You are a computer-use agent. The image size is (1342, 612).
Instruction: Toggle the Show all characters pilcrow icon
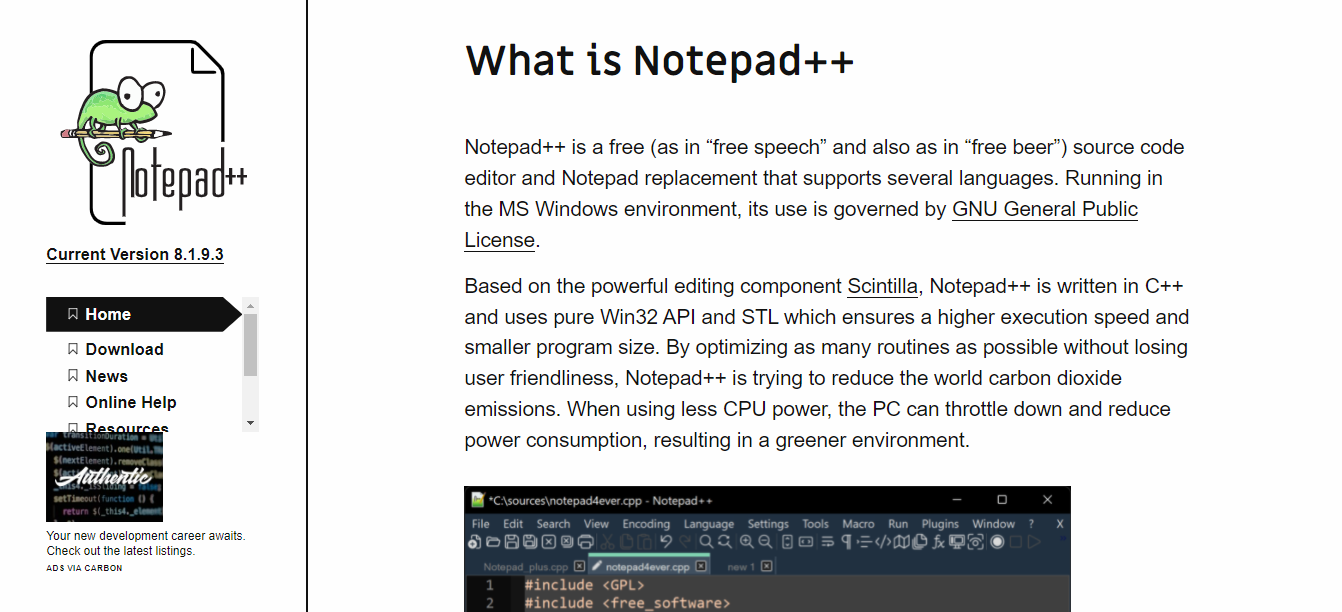click(x=846, y=542)
